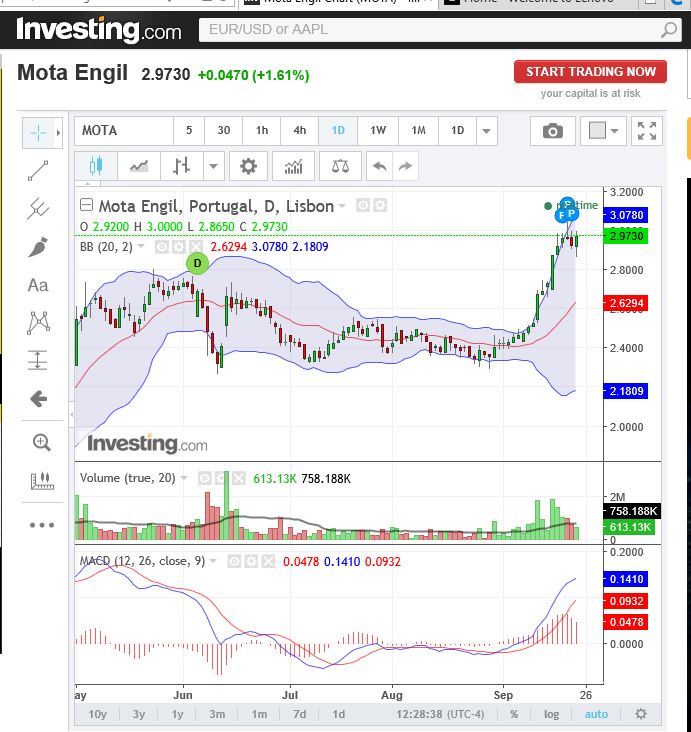Click START TRADING NOW button
Viewport: 691px width, 732px height.
pyautogui.click(x=590, y=71)
